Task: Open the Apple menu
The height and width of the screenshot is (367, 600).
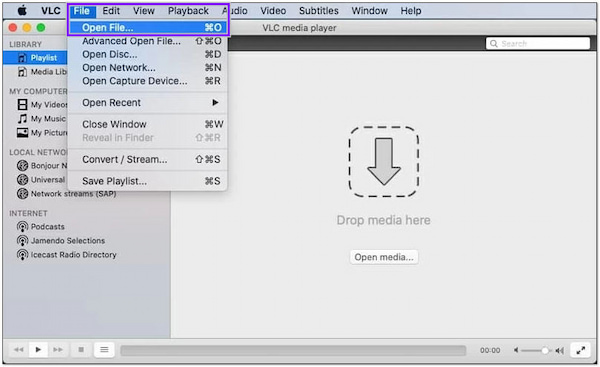Action: coord(23,11)
